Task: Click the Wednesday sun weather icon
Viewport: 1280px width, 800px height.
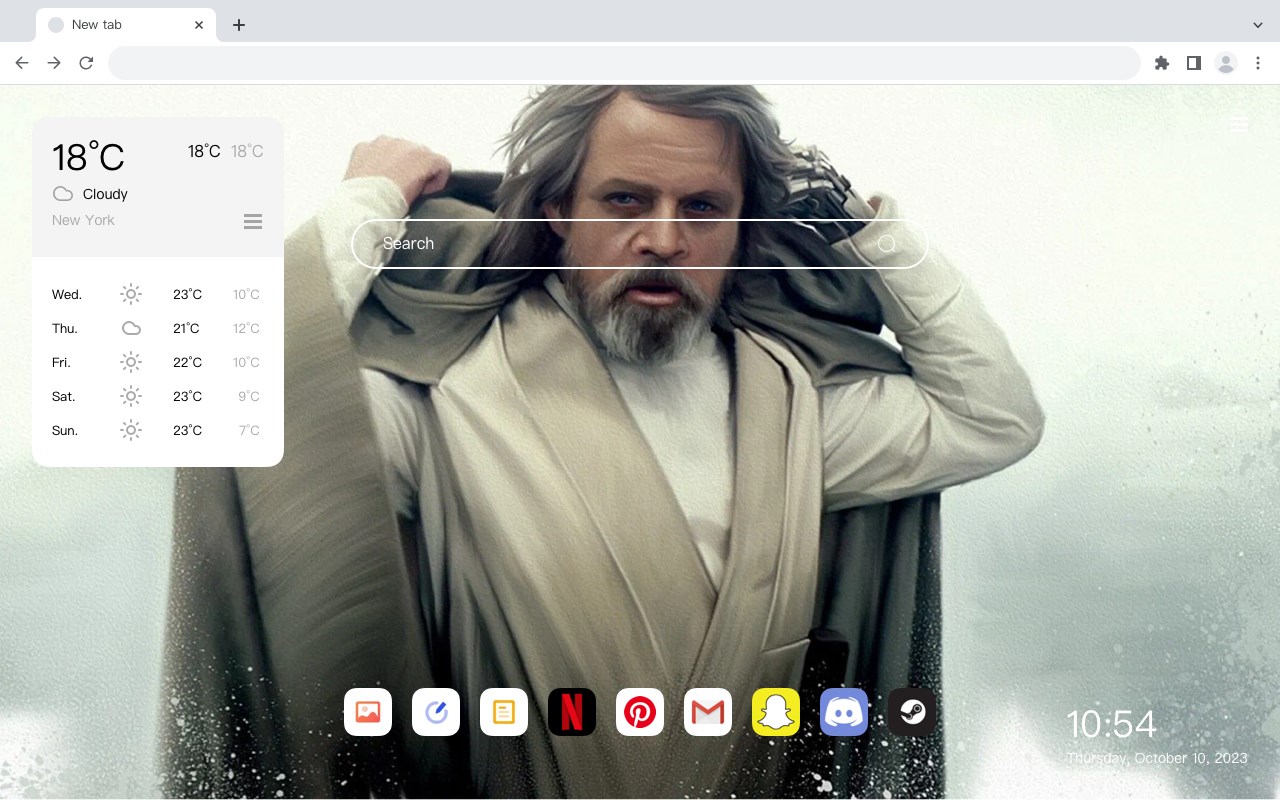Action: click(131, 294)
